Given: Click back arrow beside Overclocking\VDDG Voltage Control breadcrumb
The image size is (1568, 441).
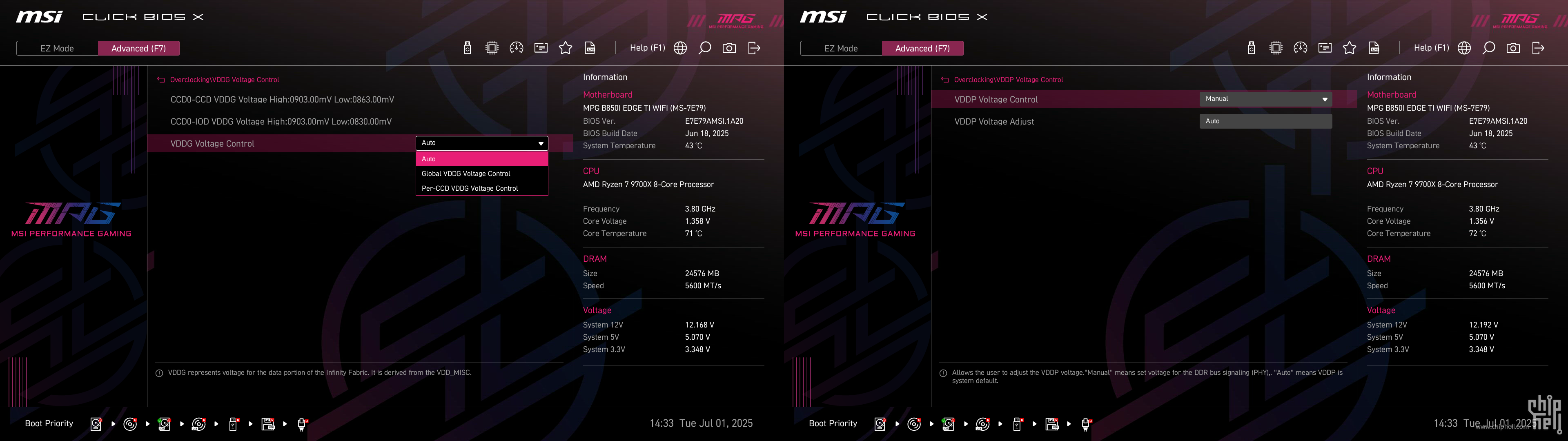Looking at the screenshot, I should click(x=161, y=80).
